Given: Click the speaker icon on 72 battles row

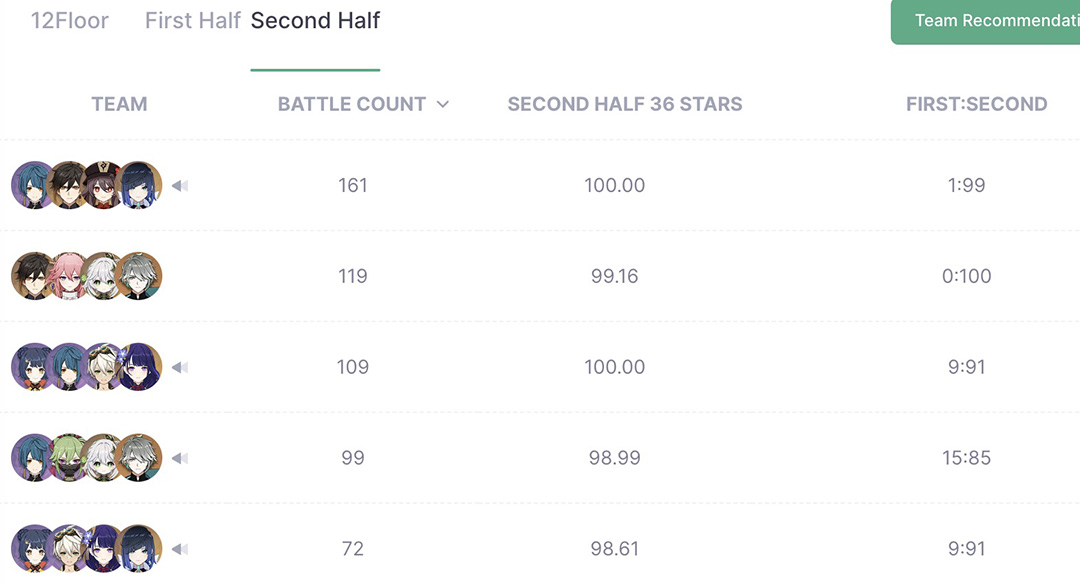Looking at the screenshot, I should [180, 549].
